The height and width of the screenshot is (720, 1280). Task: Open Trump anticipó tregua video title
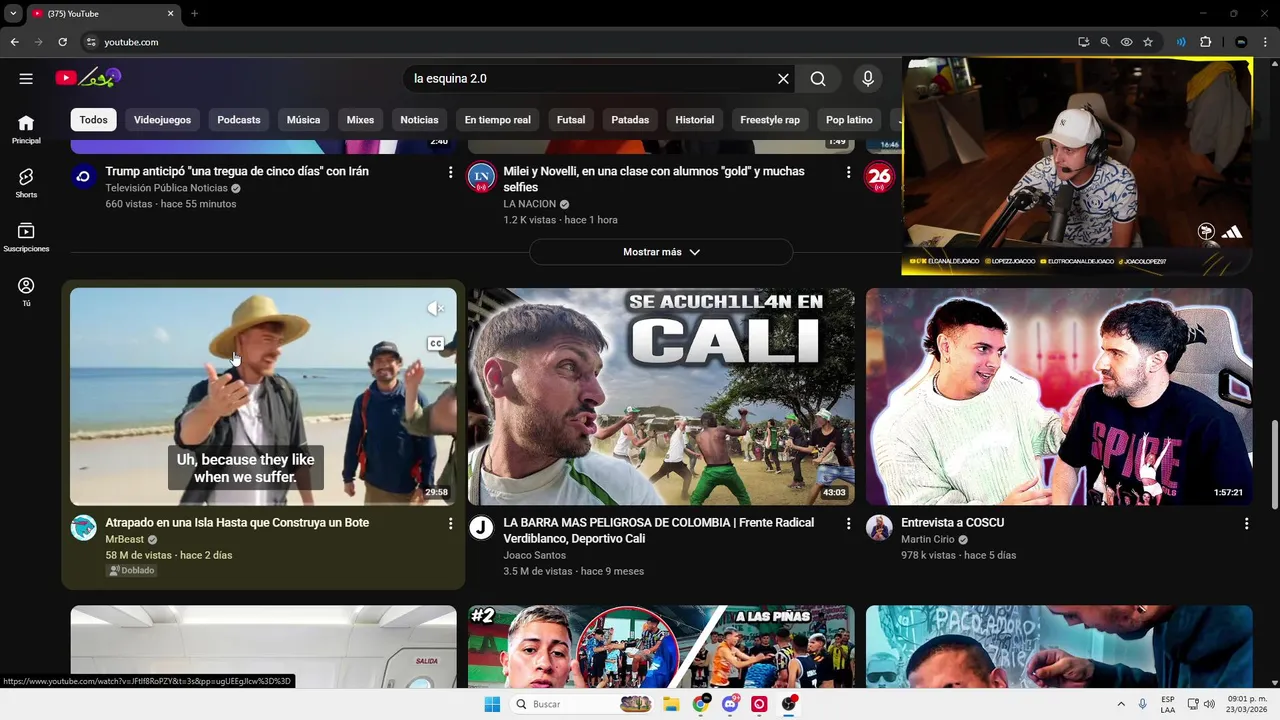tap(237, 171)
